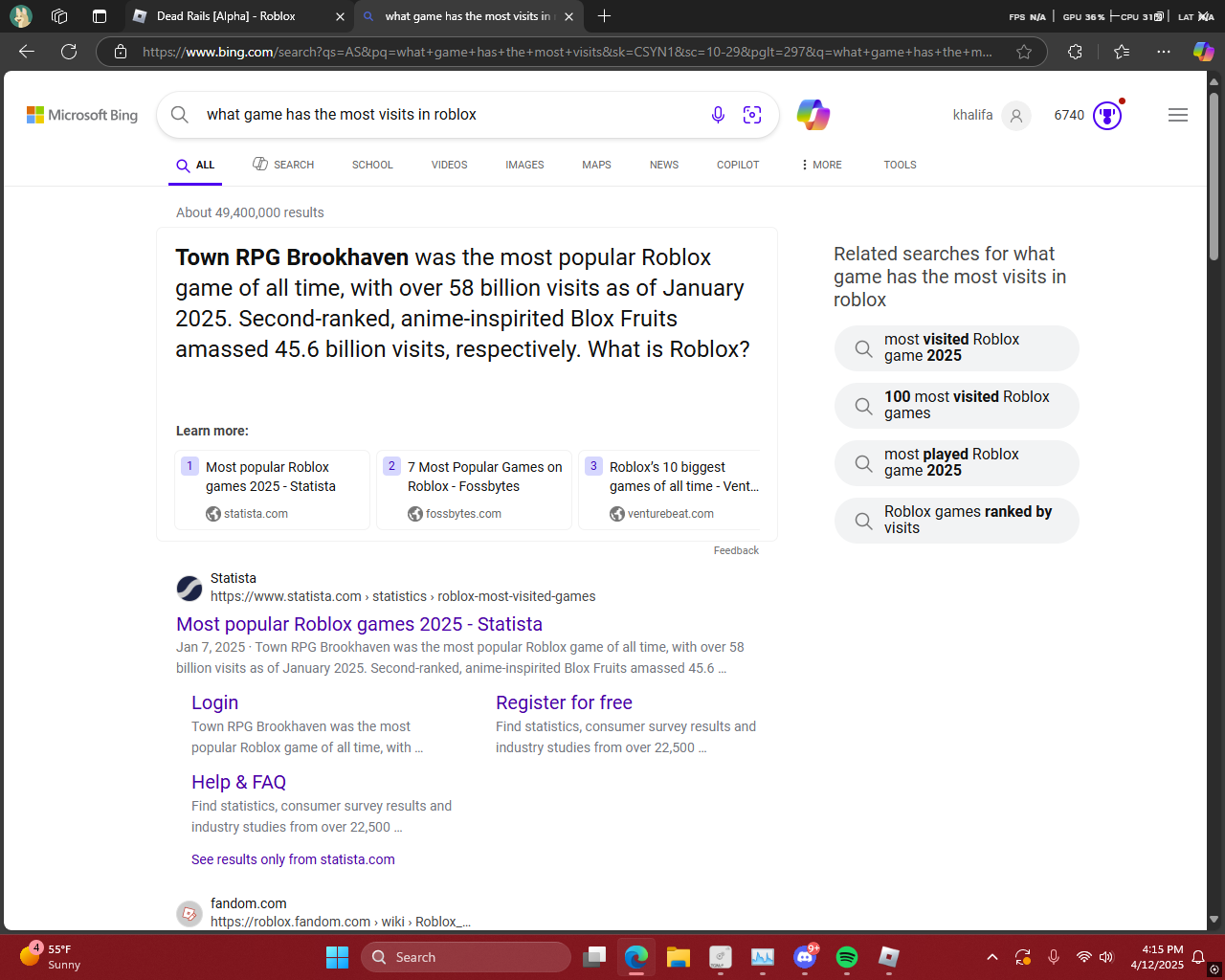Image resolution: width=1225 pixels, height=980 pixels.
Task: Open the 'Register for free' sublink
Action: (564, 702)
